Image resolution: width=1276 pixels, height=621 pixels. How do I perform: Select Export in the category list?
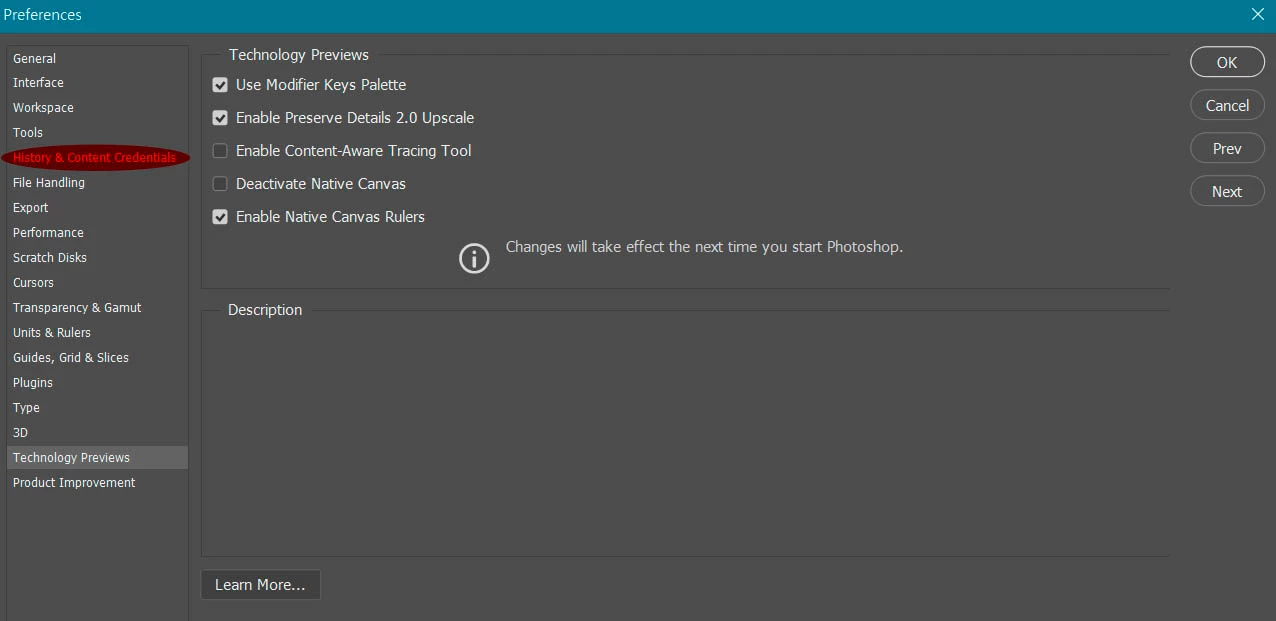click(97, 208)
